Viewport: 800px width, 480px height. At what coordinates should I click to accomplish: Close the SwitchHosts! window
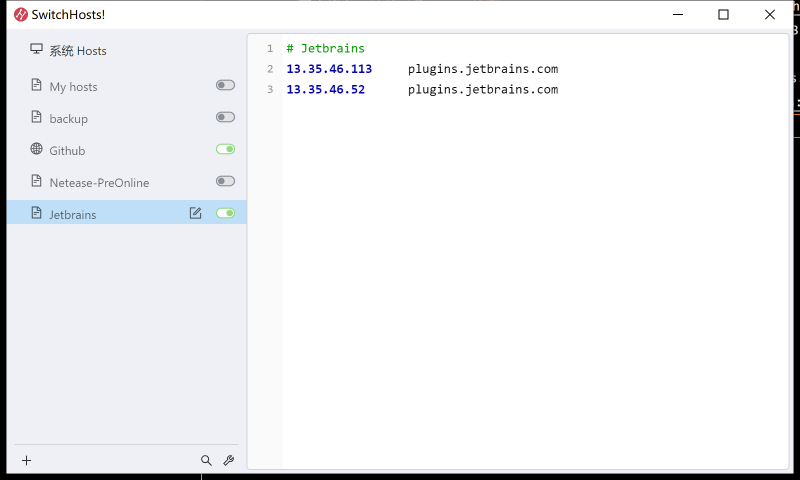pyautogui.click(x=770, y=15)
